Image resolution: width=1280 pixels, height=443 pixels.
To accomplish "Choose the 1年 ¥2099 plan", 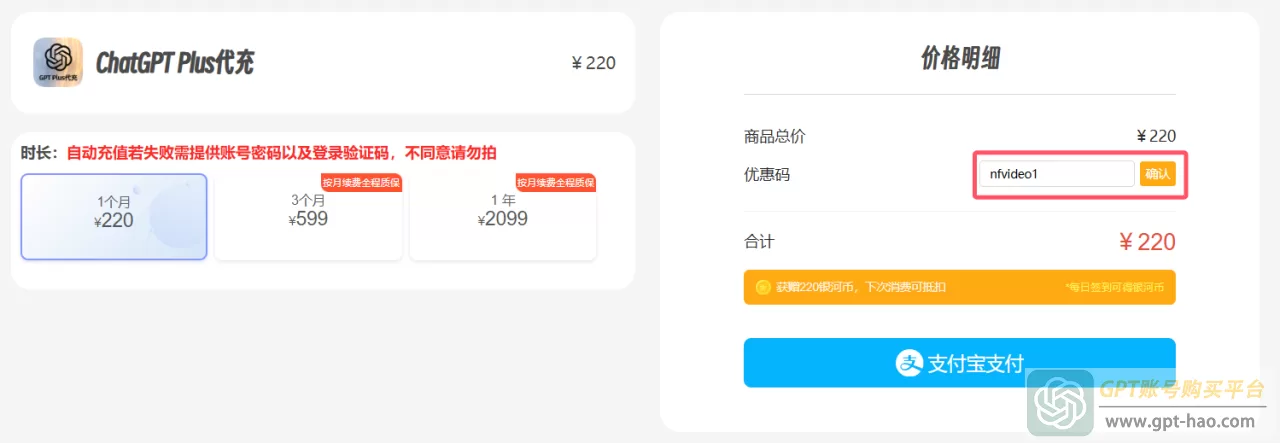I will tap(502, 216).
